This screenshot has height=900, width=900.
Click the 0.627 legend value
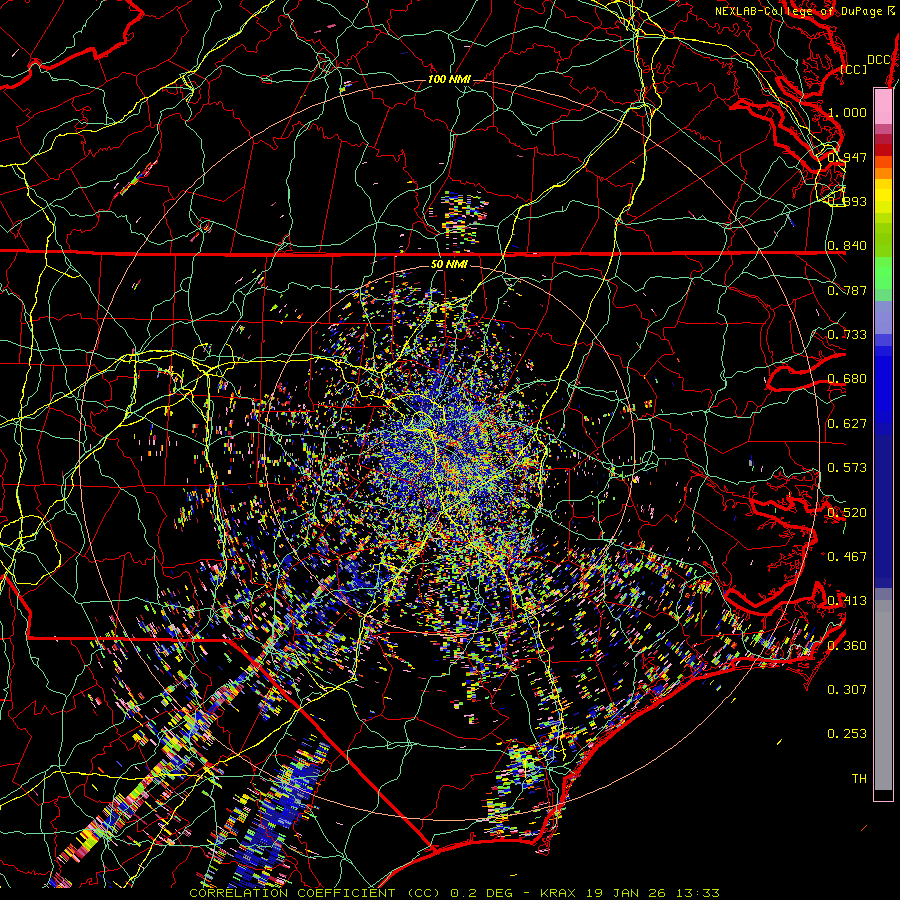pyautogui.click(x=847, y=424)
